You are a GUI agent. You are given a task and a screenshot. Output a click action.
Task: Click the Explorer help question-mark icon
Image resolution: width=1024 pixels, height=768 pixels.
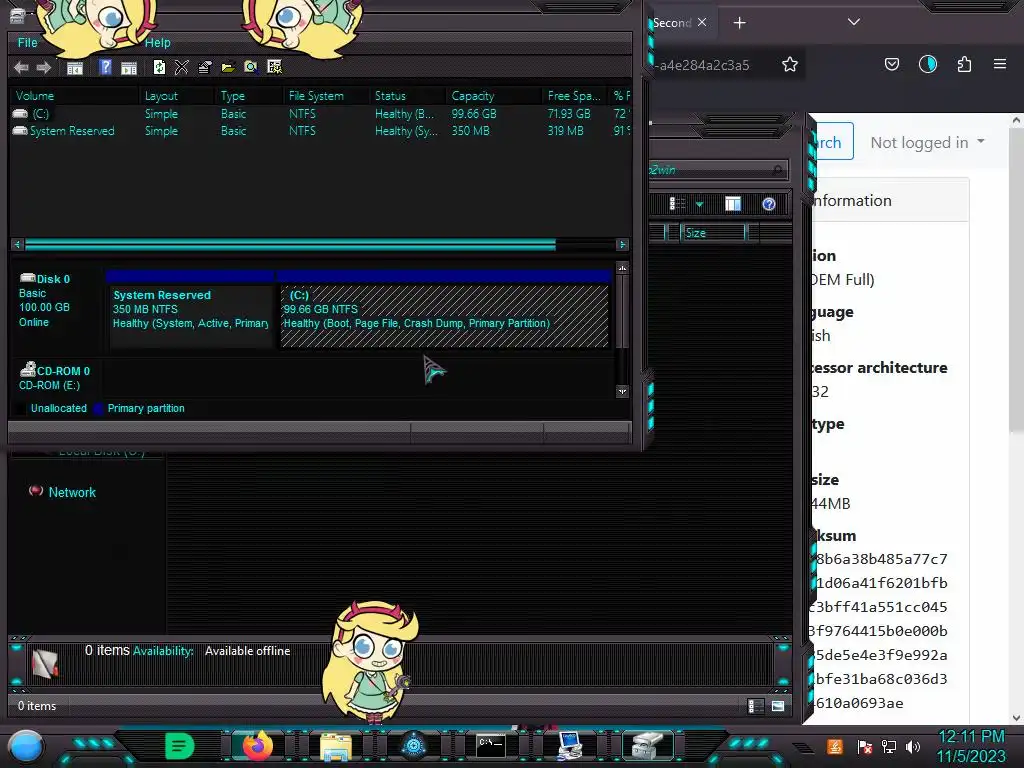(769, 204)
